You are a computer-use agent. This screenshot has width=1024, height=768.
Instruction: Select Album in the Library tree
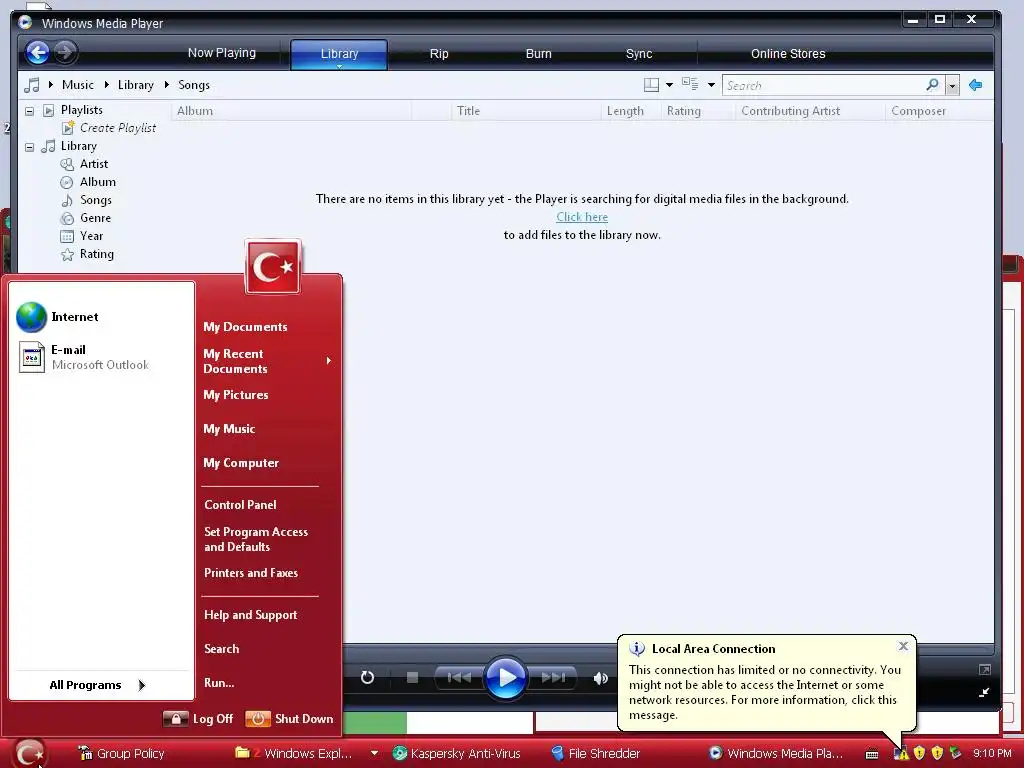(x=97, y=182)
